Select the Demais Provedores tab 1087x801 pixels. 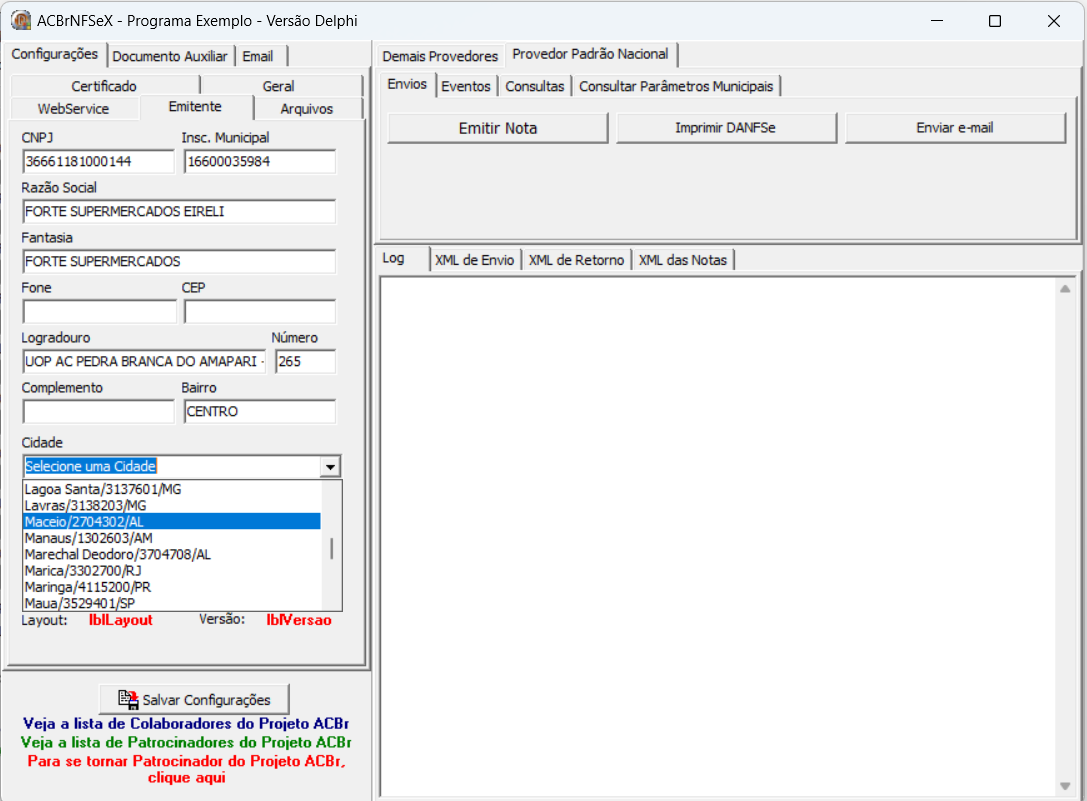pos(440,55)
